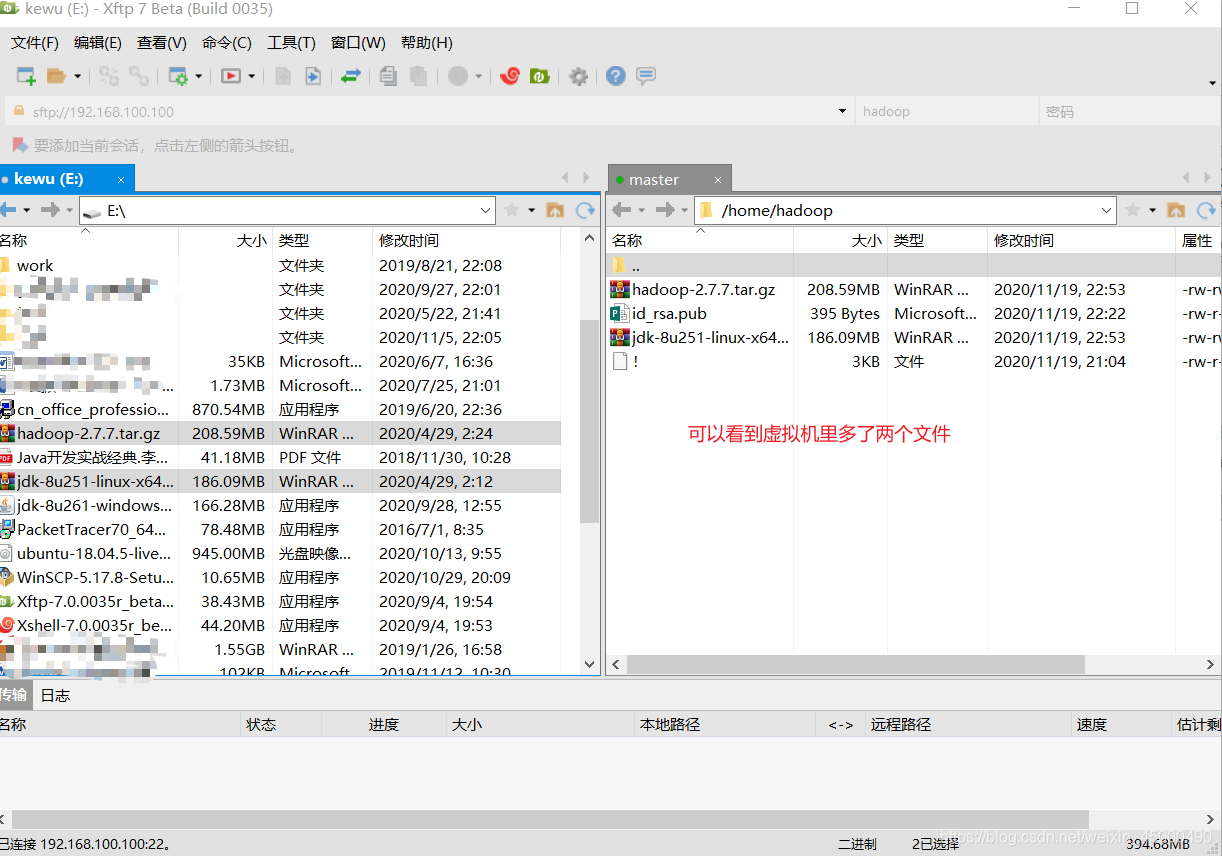The image size is (1222, 856).
Task: Expand the local E:\ path dropdown
Action: (x=486, y=210)
